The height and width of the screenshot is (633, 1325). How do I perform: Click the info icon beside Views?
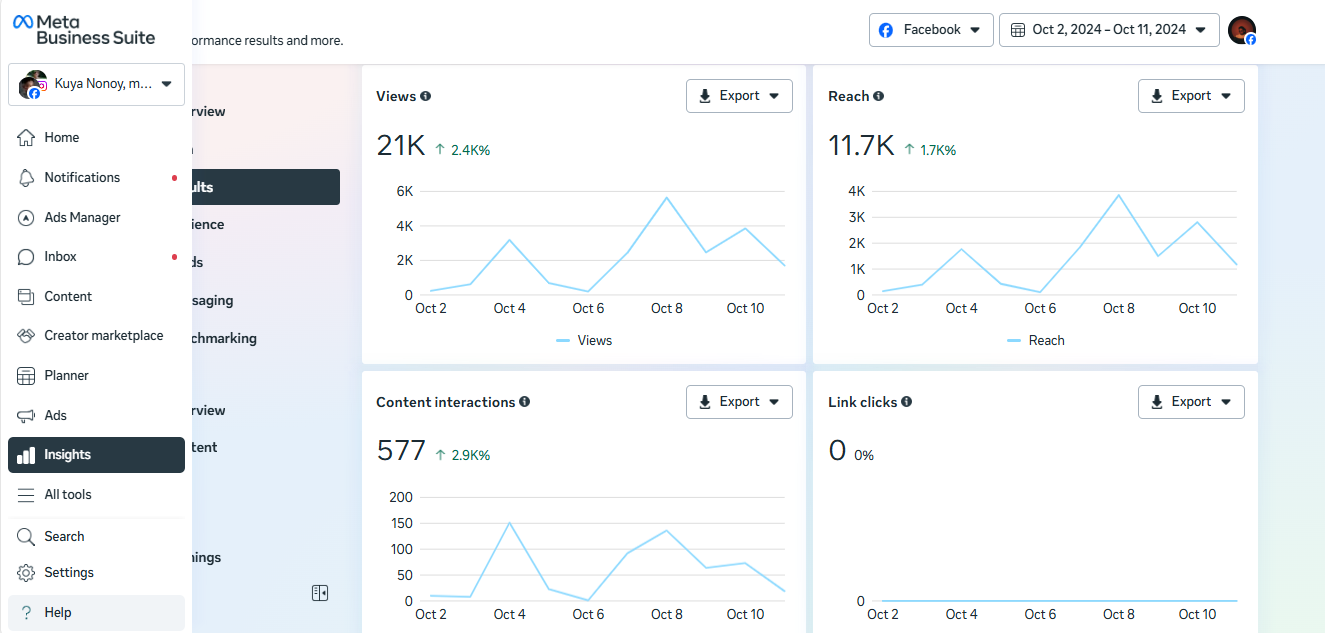426,96
